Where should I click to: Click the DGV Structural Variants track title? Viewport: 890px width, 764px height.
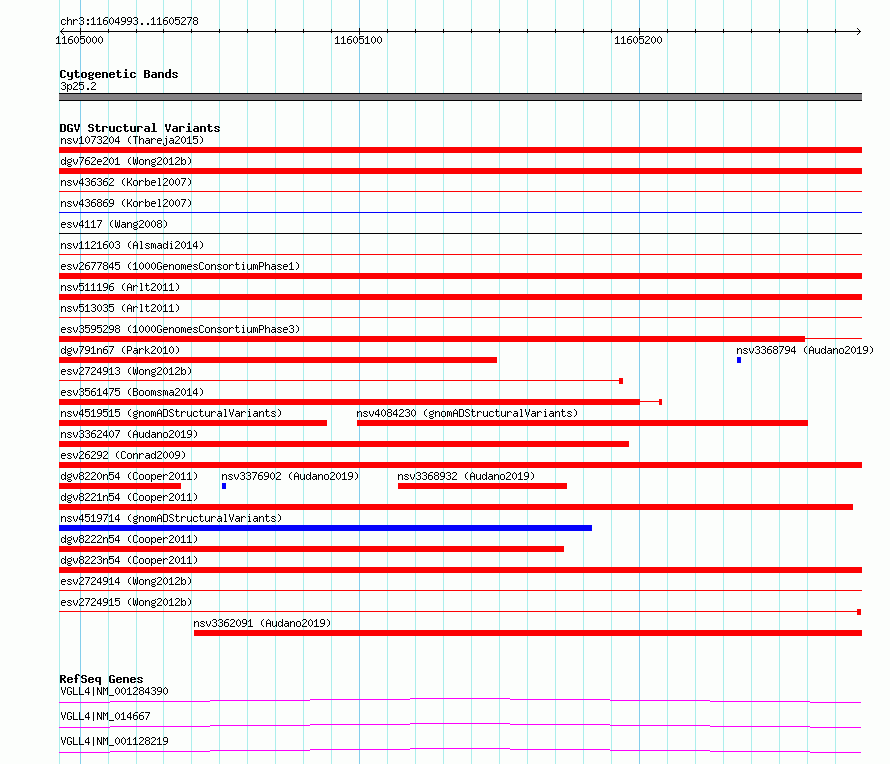click(x=140, y=128)
